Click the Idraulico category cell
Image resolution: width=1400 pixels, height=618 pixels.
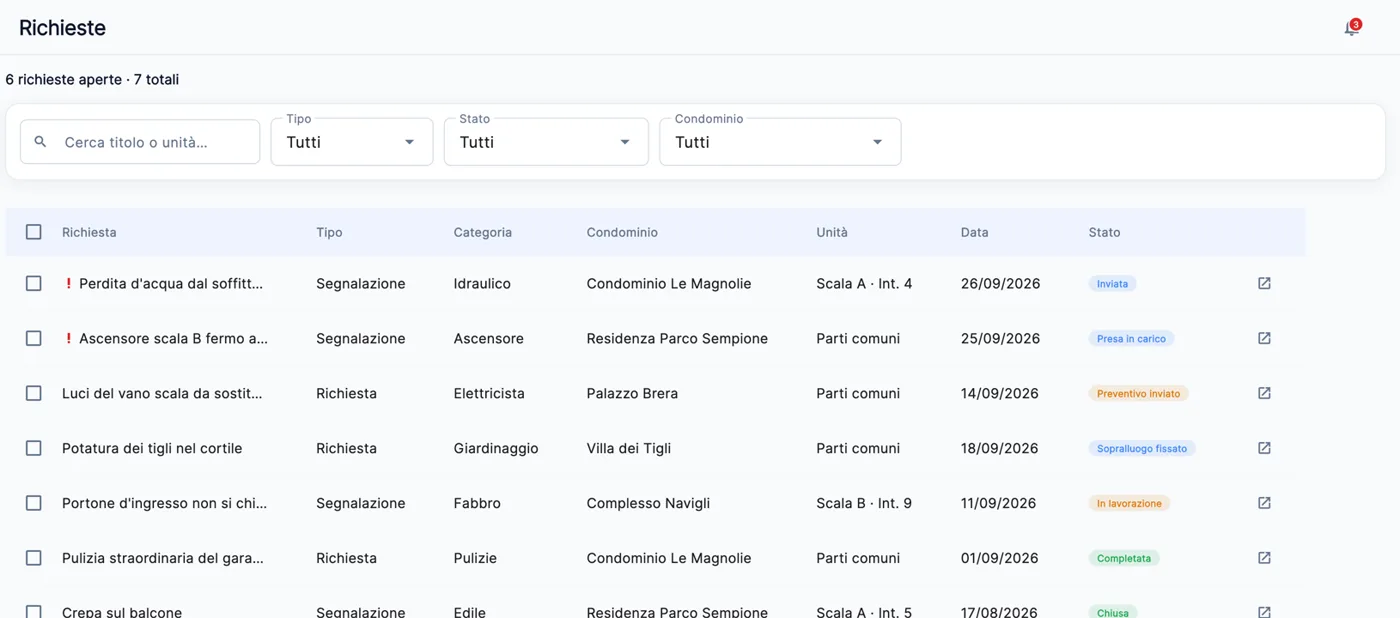tap(482, 283)
